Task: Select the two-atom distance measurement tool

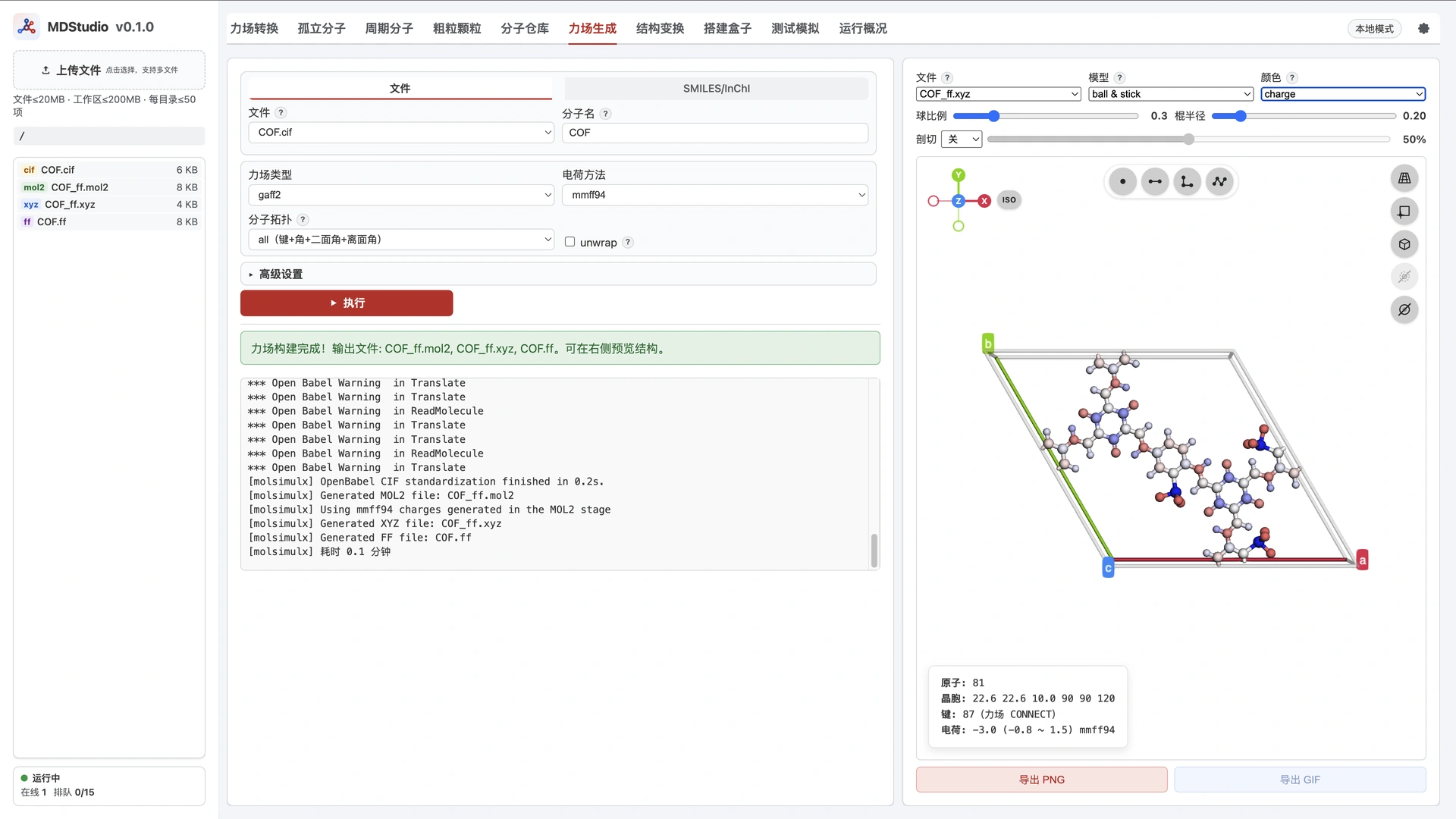Action: [x=1155, y=181]
